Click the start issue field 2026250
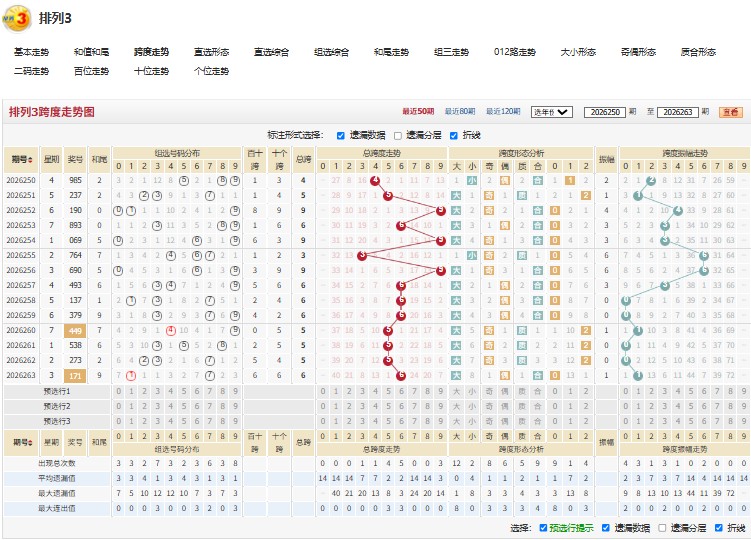Viewport: 751px width, 540px height. 605,112
